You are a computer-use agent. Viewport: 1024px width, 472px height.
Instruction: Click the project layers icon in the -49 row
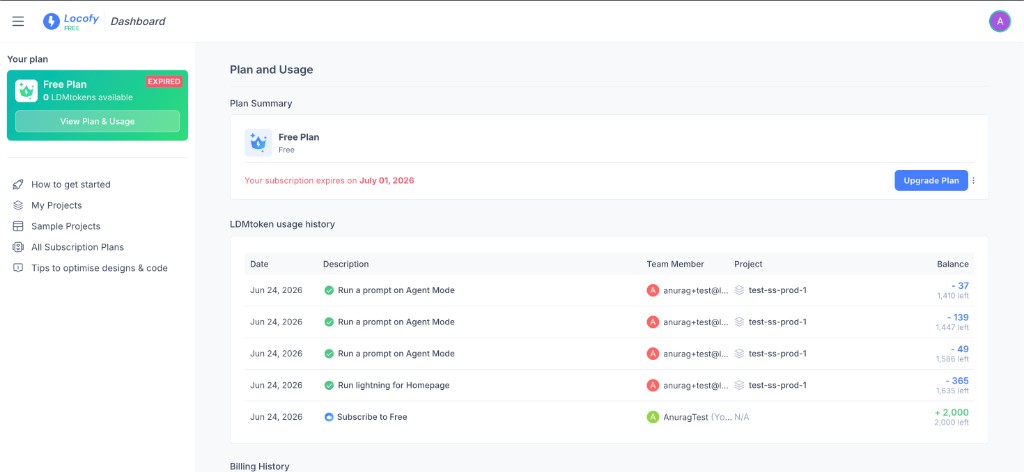coord(739,353)
